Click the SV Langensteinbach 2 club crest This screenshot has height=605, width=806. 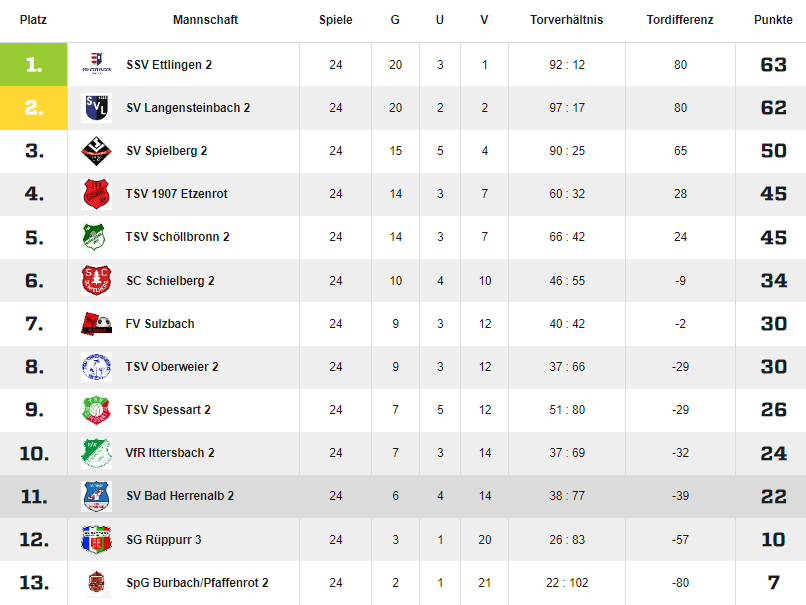[x=96, y=108]
